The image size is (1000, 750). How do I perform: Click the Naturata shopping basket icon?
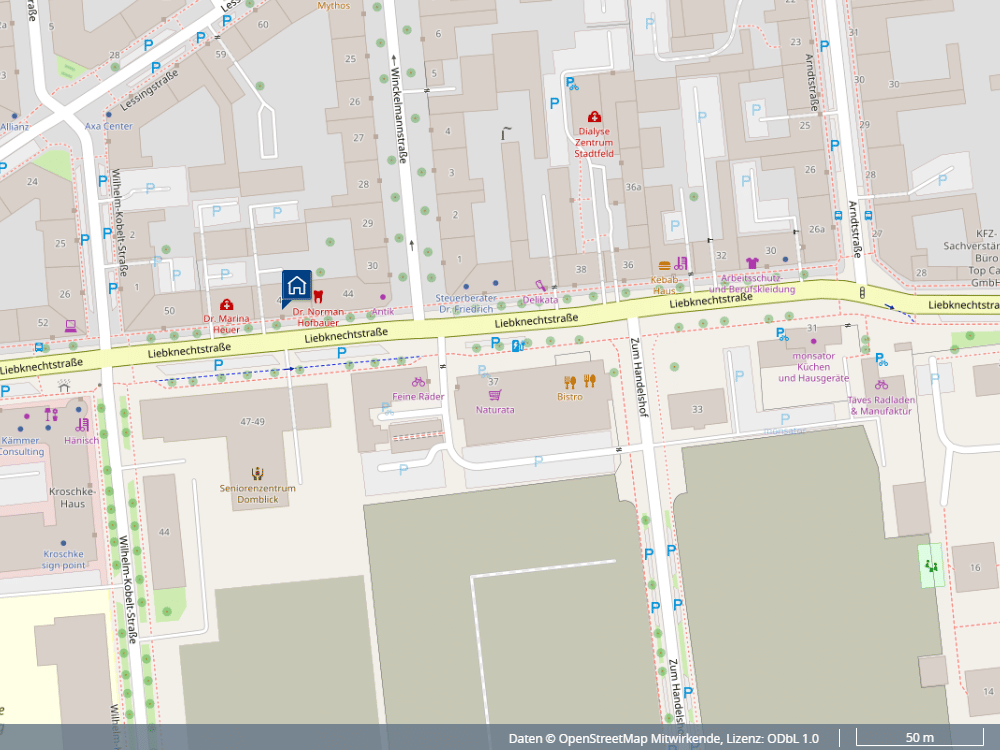[495, 395]
